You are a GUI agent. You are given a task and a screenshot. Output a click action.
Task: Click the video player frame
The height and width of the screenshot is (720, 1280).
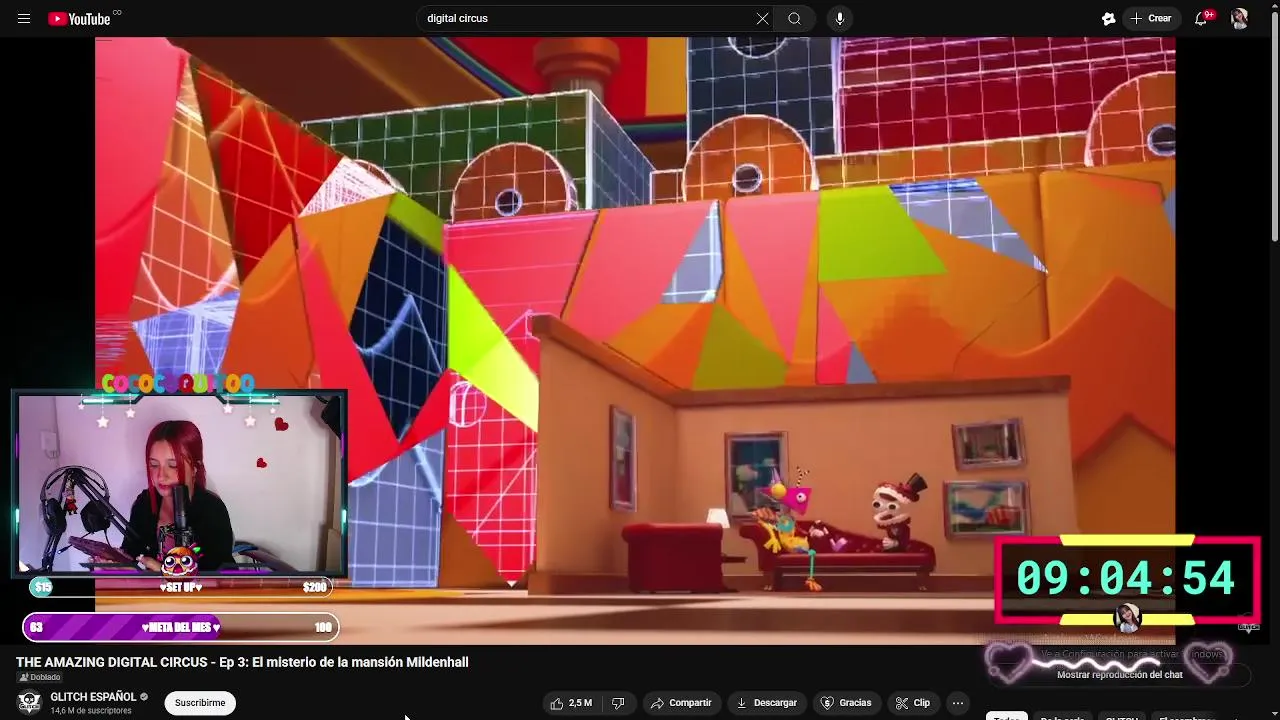coord(635,340)
